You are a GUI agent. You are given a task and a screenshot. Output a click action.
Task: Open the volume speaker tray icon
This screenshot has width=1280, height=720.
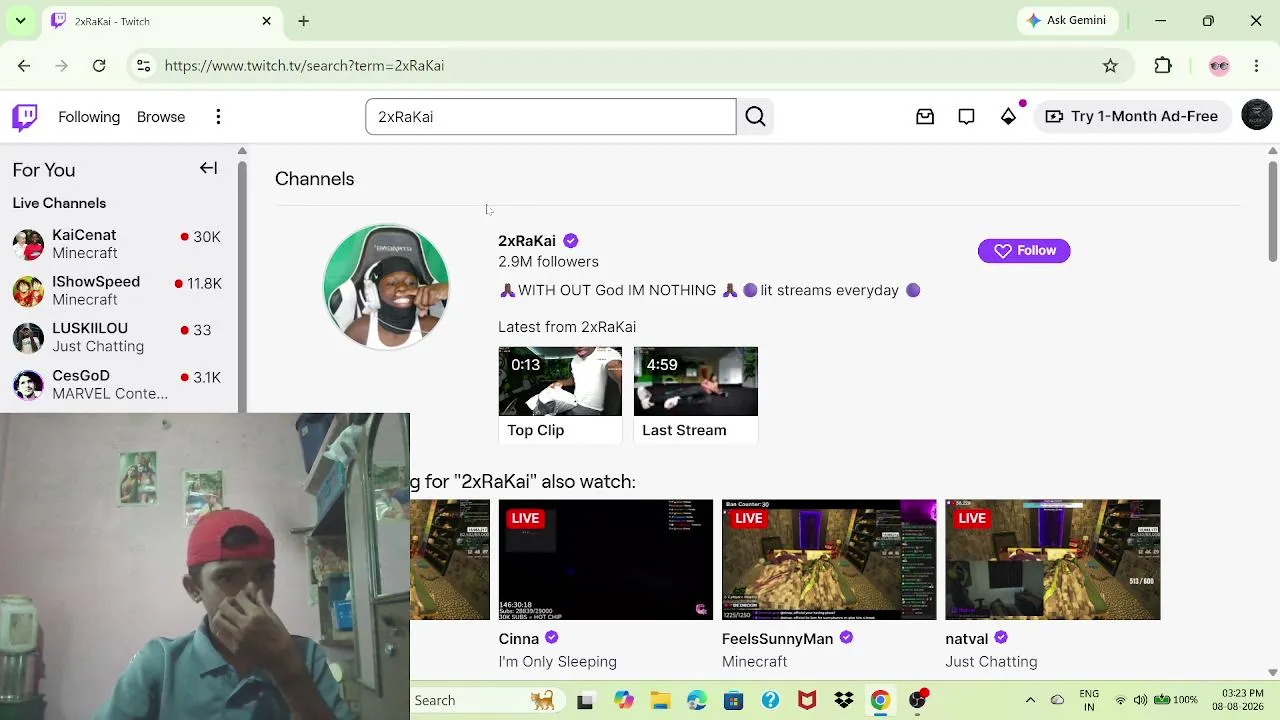[1140, 701]
